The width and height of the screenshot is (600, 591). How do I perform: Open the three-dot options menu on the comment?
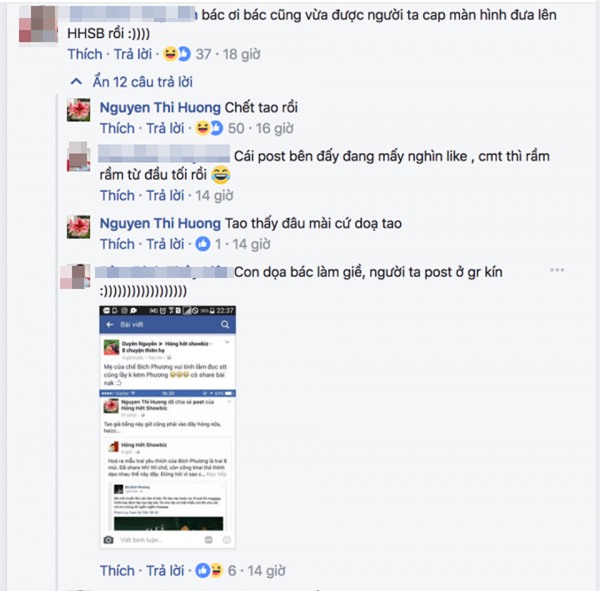pos(557,270)
